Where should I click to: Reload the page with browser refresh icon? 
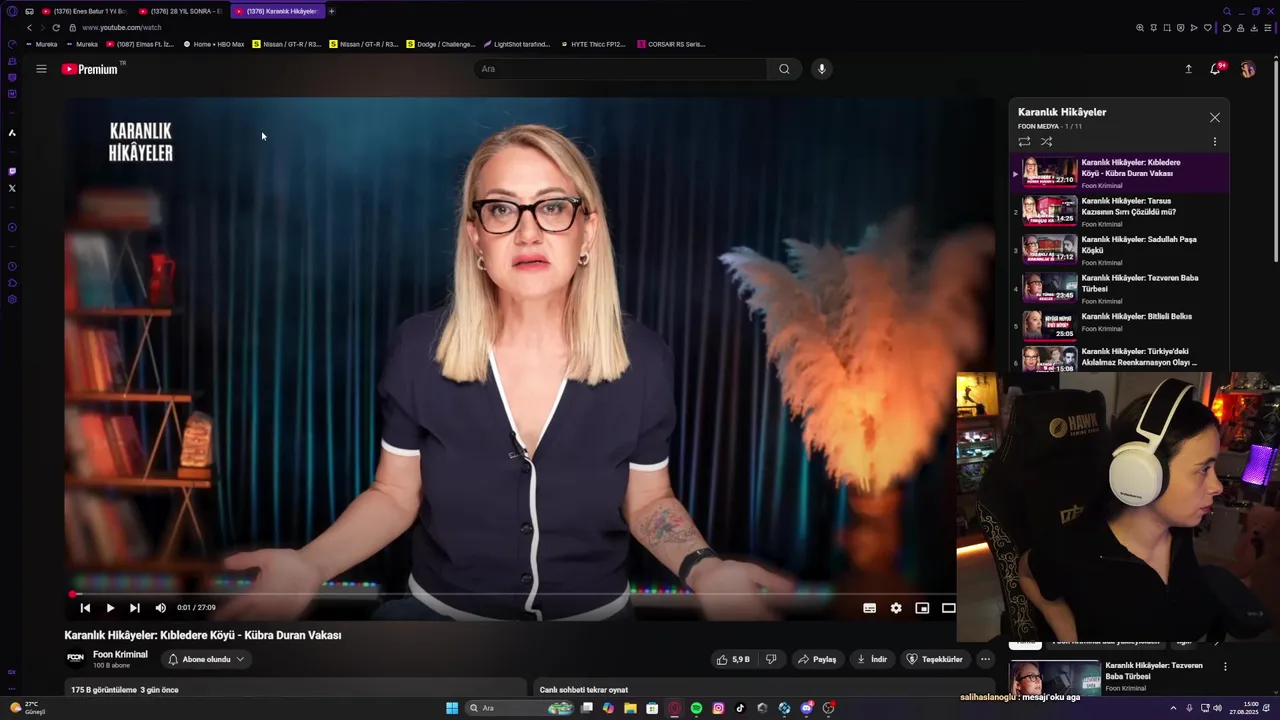pos(56,28)
